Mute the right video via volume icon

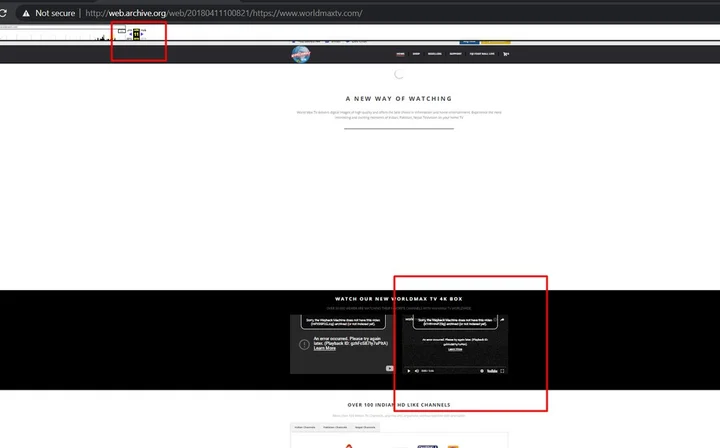coord(417,370)
